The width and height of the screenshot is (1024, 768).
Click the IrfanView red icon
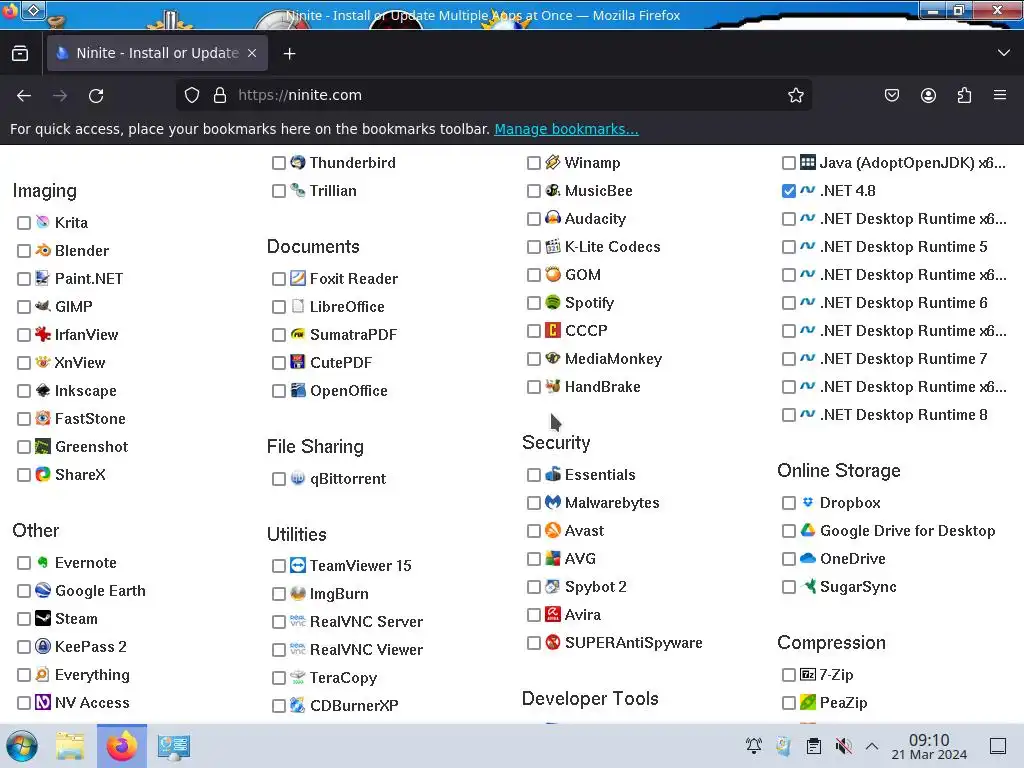point(43,334)
